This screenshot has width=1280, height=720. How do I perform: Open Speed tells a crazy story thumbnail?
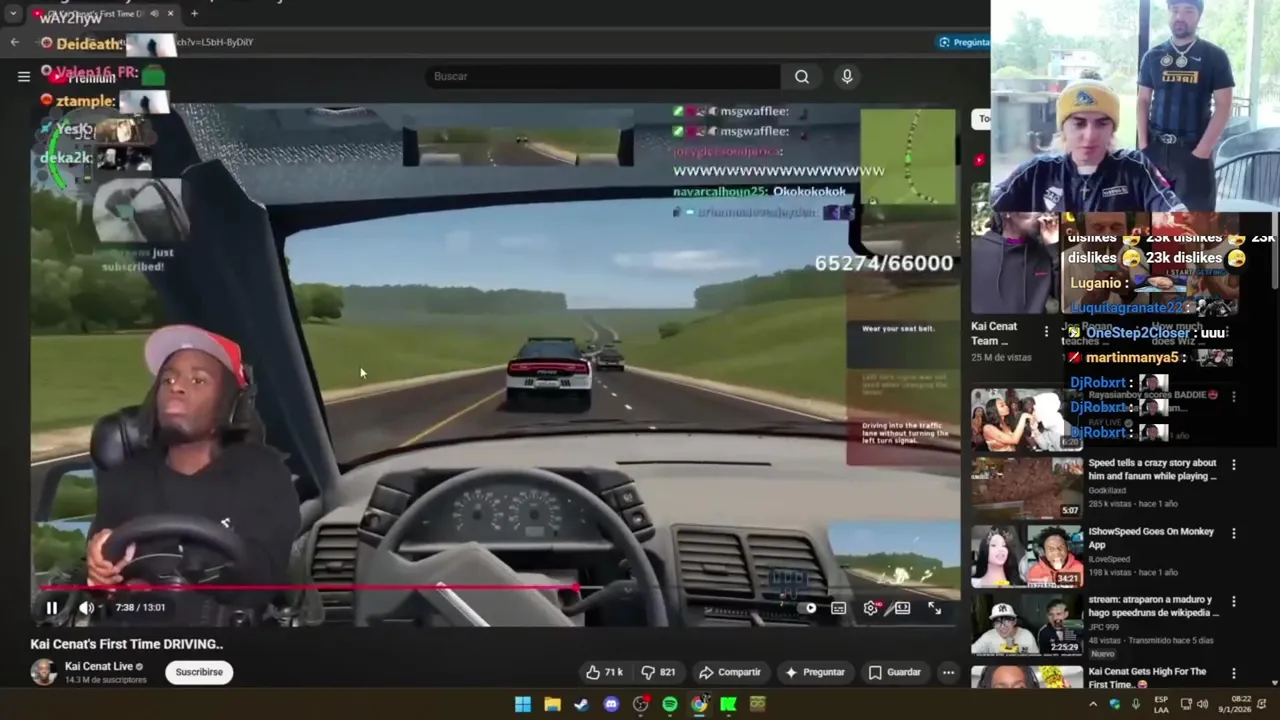[x=1026, y=487]
